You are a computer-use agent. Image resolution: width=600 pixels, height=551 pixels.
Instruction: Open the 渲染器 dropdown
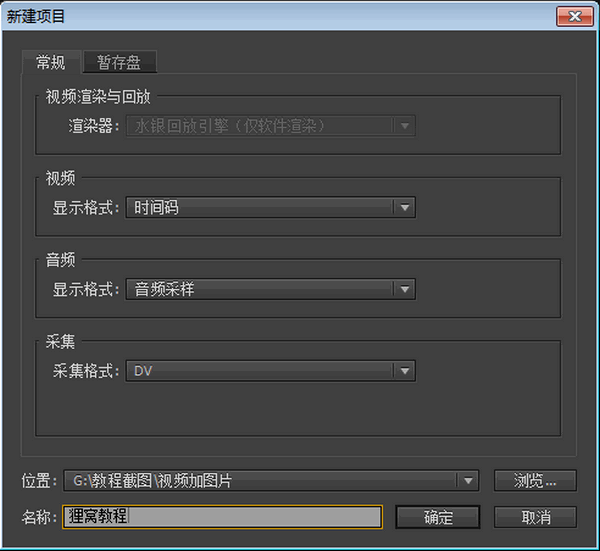[271, 126]
